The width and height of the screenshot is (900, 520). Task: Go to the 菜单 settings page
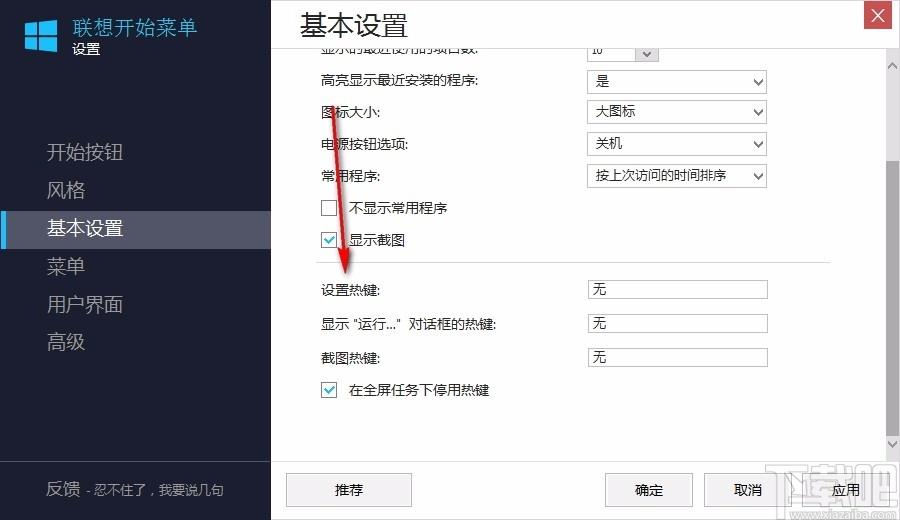click(65, 266)
